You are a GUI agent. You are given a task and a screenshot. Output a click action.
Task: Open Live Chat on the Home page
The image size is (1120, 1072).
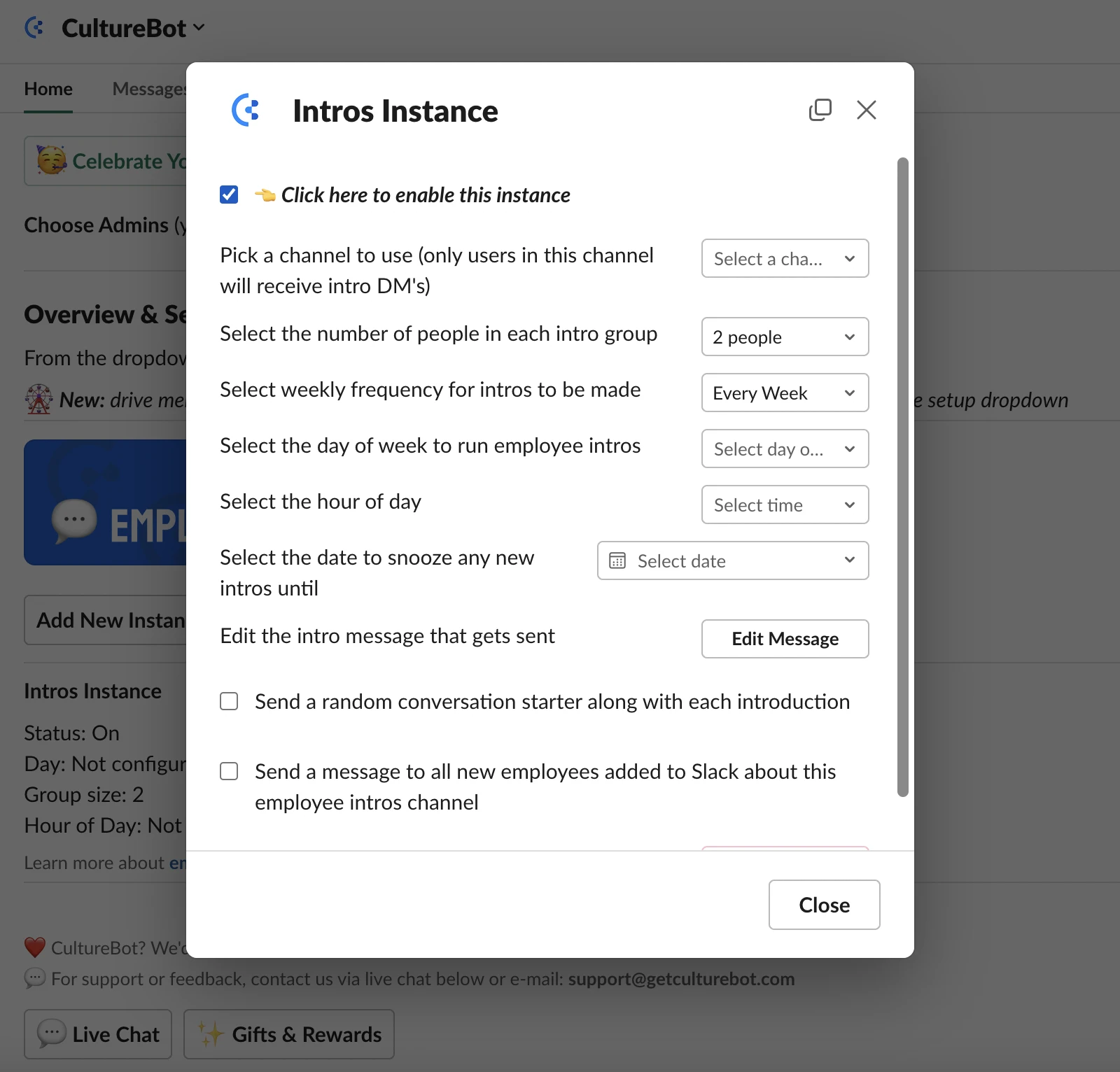pyautogui.click(x=98, y=1034)
